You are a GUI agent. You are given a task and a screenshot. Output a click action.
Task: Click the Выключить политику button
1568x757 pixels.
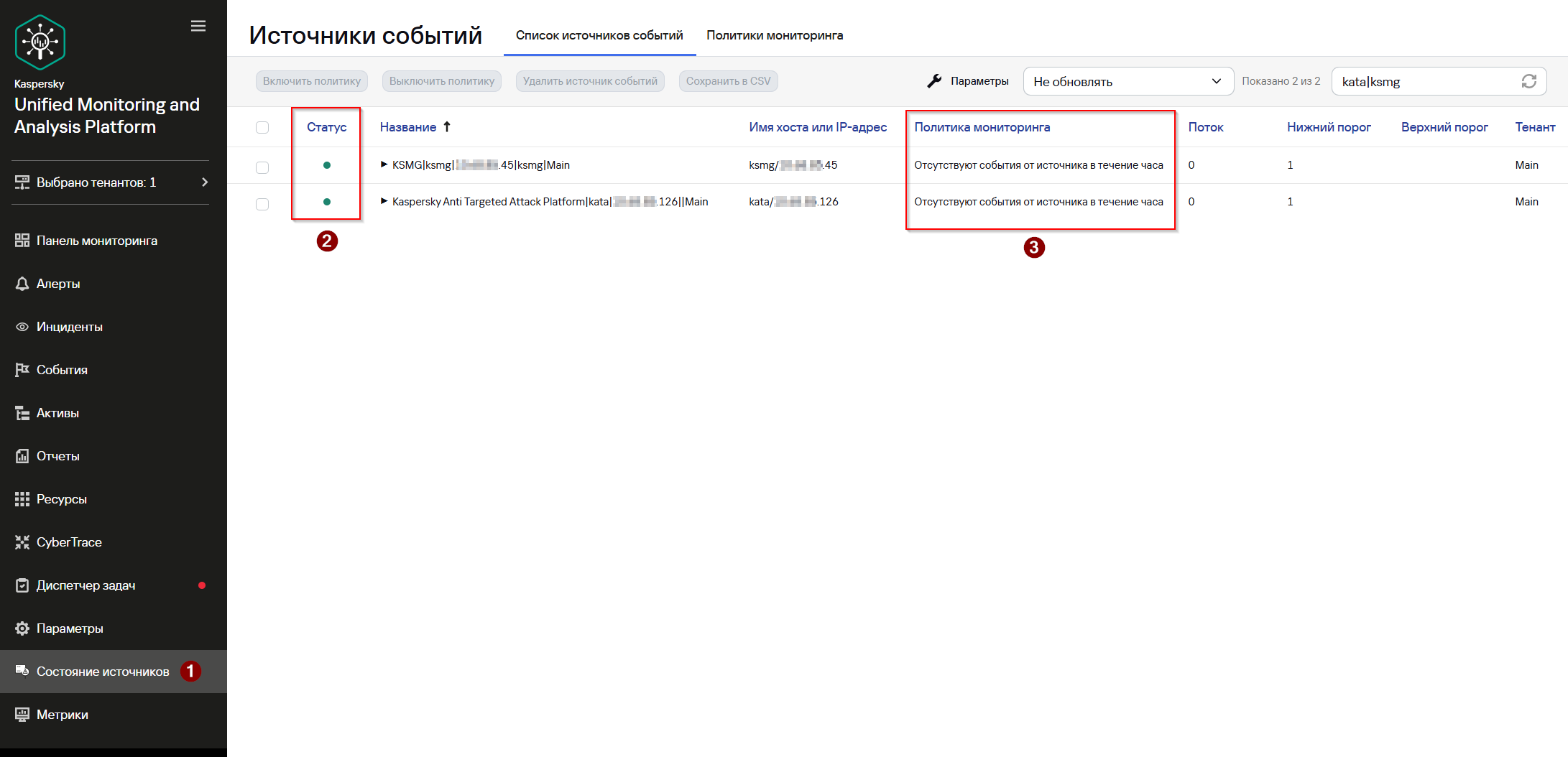442,81
